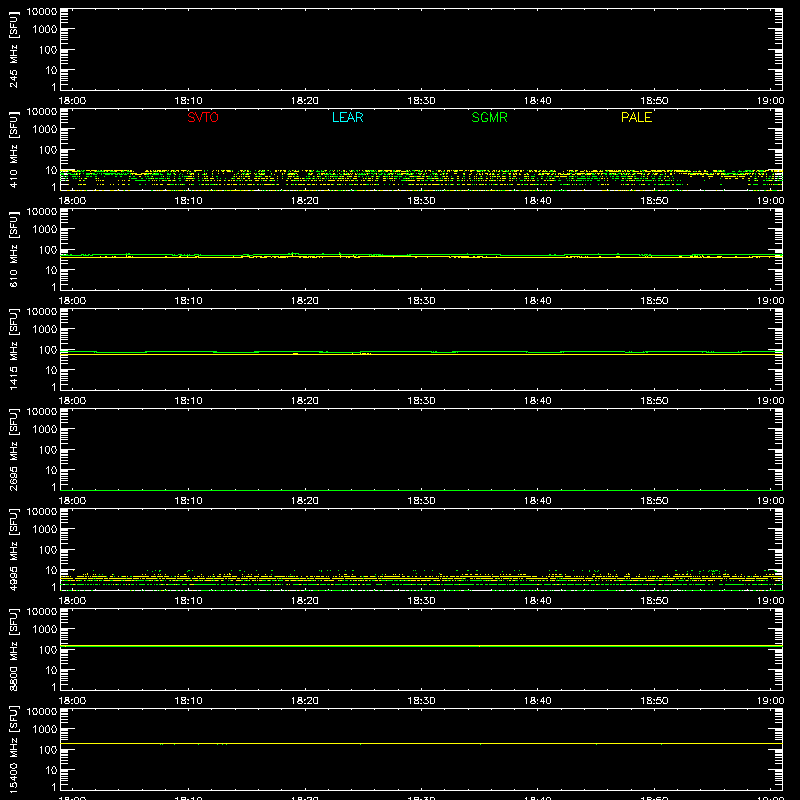Image resolution: width=800 pixels, height=800 pixels.
Task: Click 18:30 tick under the 245 MHz panel
Action: [x=421, y=101]
